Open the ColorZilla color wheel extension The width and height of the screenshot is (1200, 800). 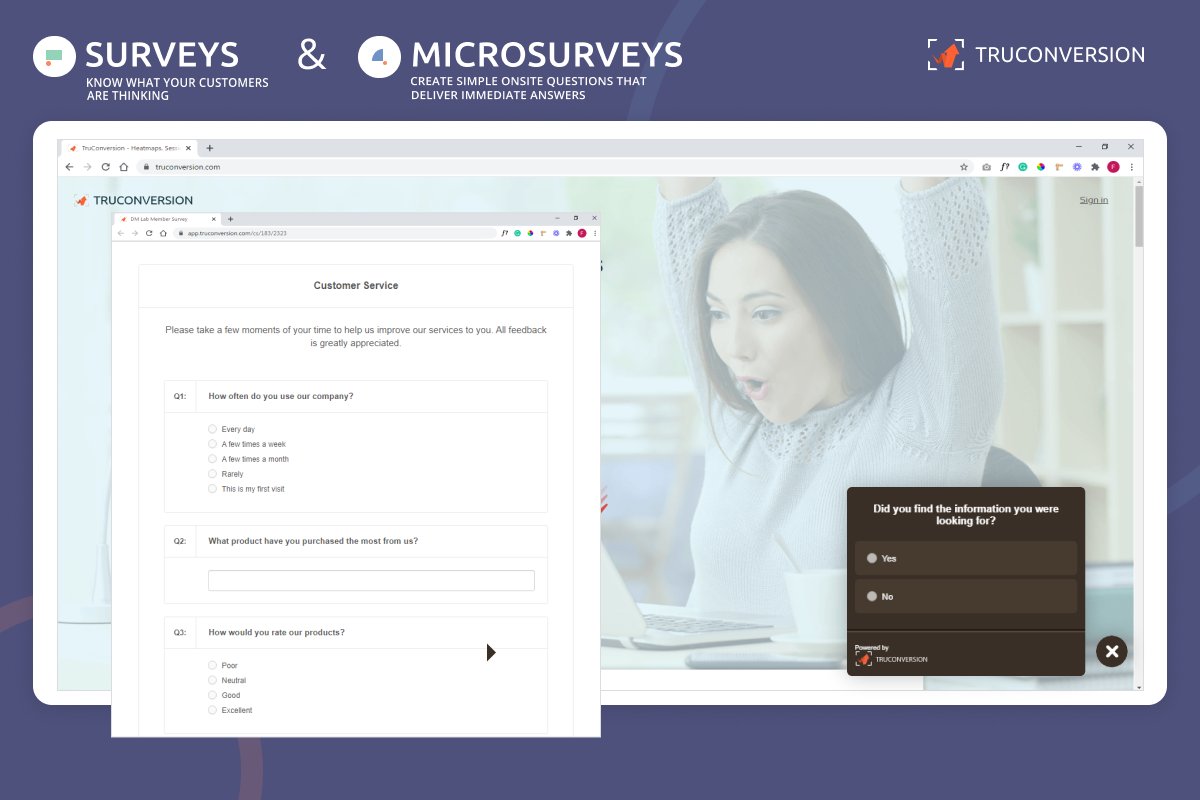point(1041,167)
